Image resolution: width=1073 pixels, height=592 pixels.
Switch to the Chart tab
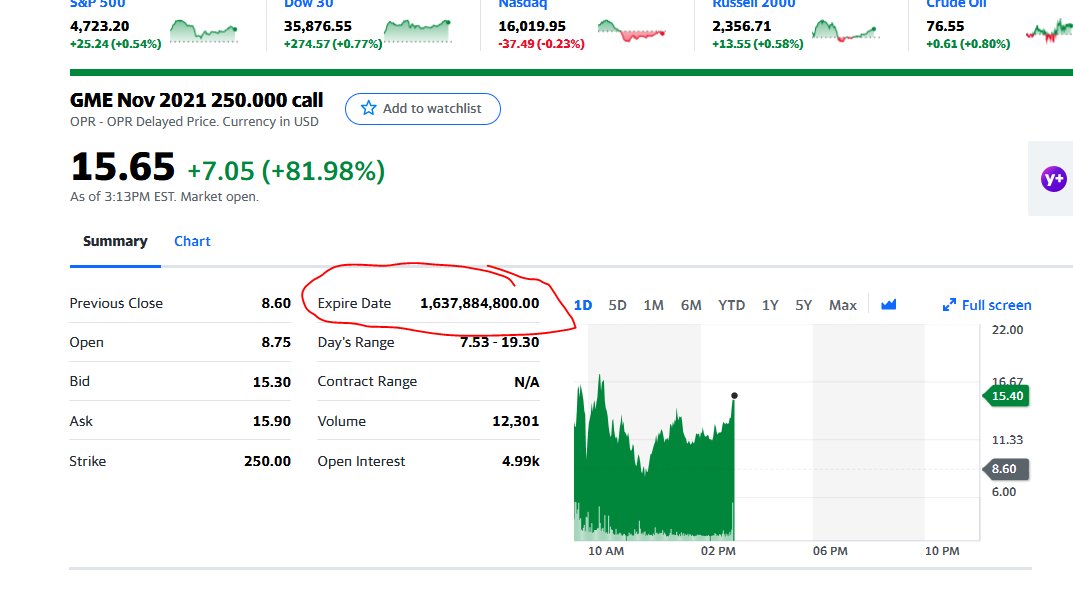pos(192,242)
